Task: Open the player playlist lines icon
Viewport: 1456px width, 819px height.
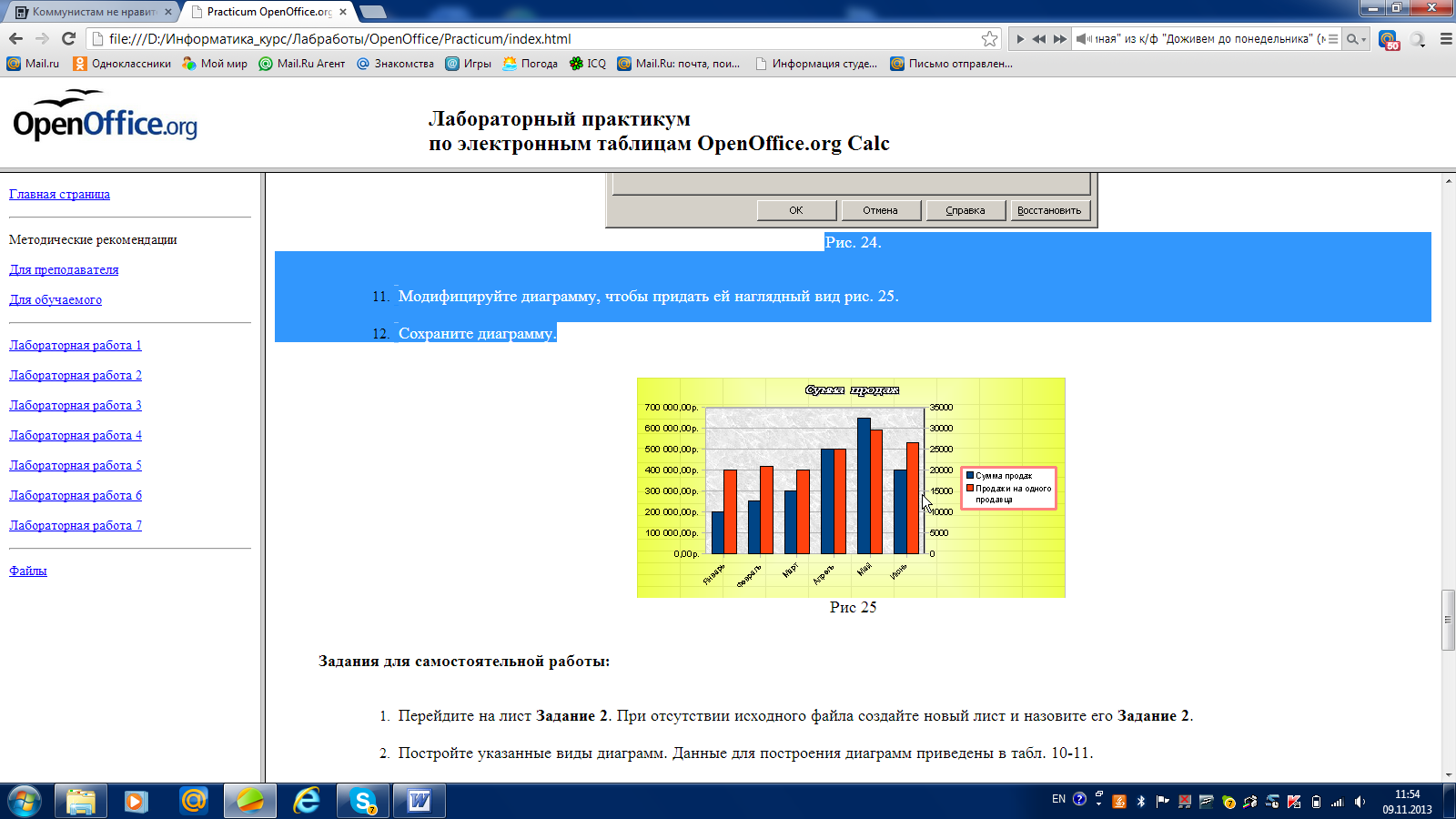Action: 1333,39
